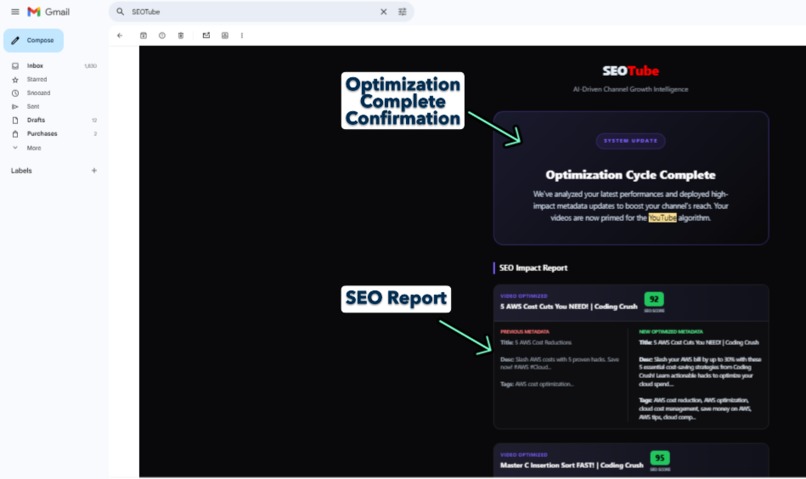This screenshot has height=479, width=806.
Task: Report this email as spam
Action: (162, 35)
